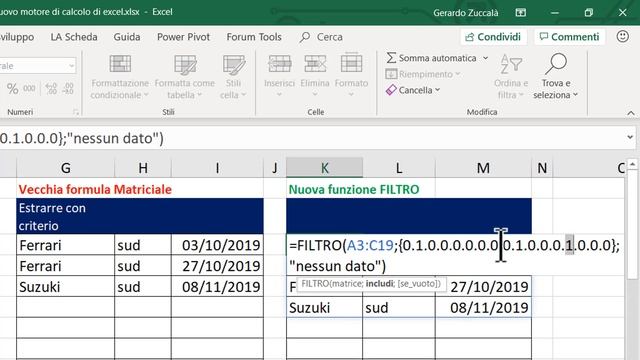Open the Forum Tools tab
The height and width of the screenshot is (360, 640).
[254, 37]
